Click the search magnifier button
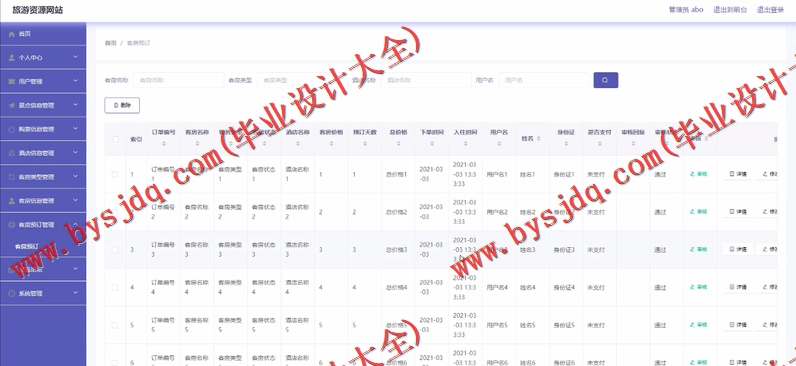Image resolution: width=796 pixels, height=366 pixels. point(606,80)
